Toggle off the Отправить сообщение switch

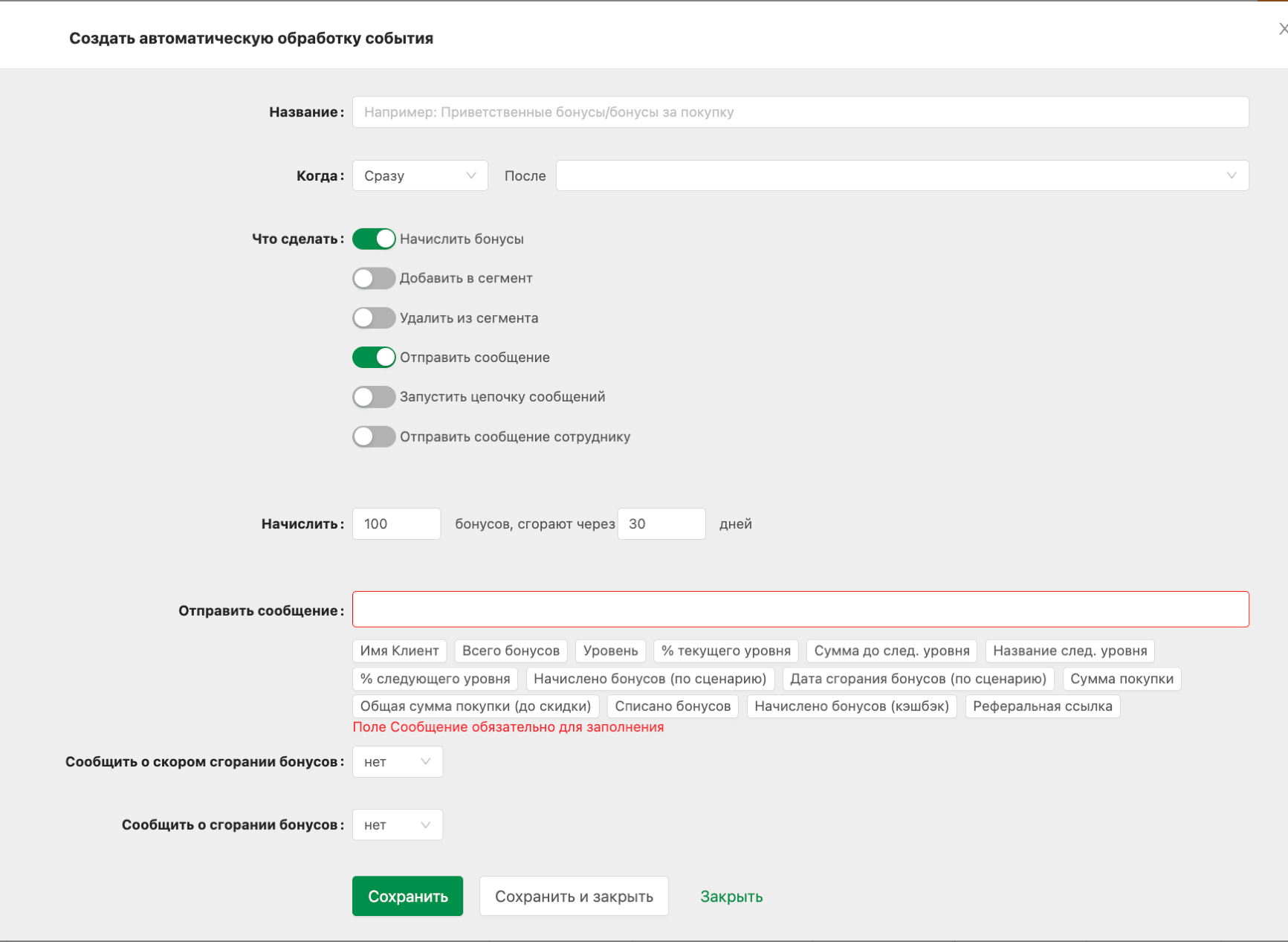374,358
